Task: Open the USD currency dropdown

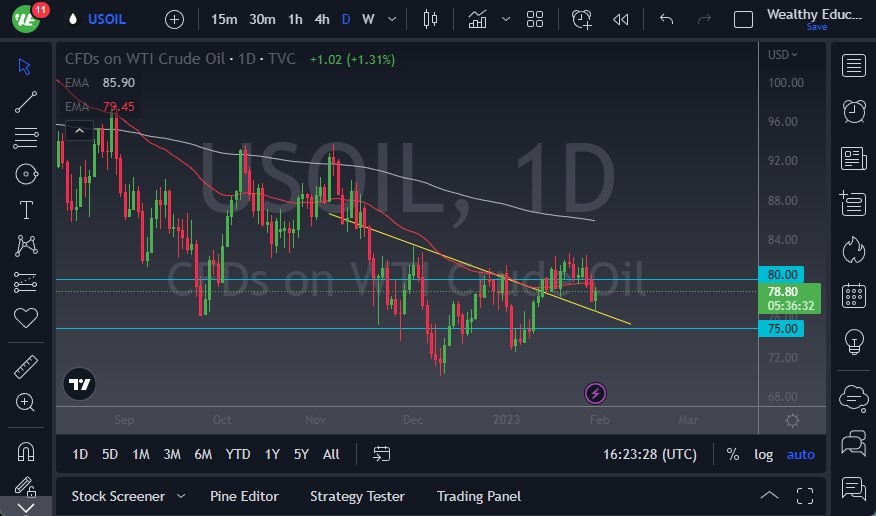Action: tap(783, 54)
